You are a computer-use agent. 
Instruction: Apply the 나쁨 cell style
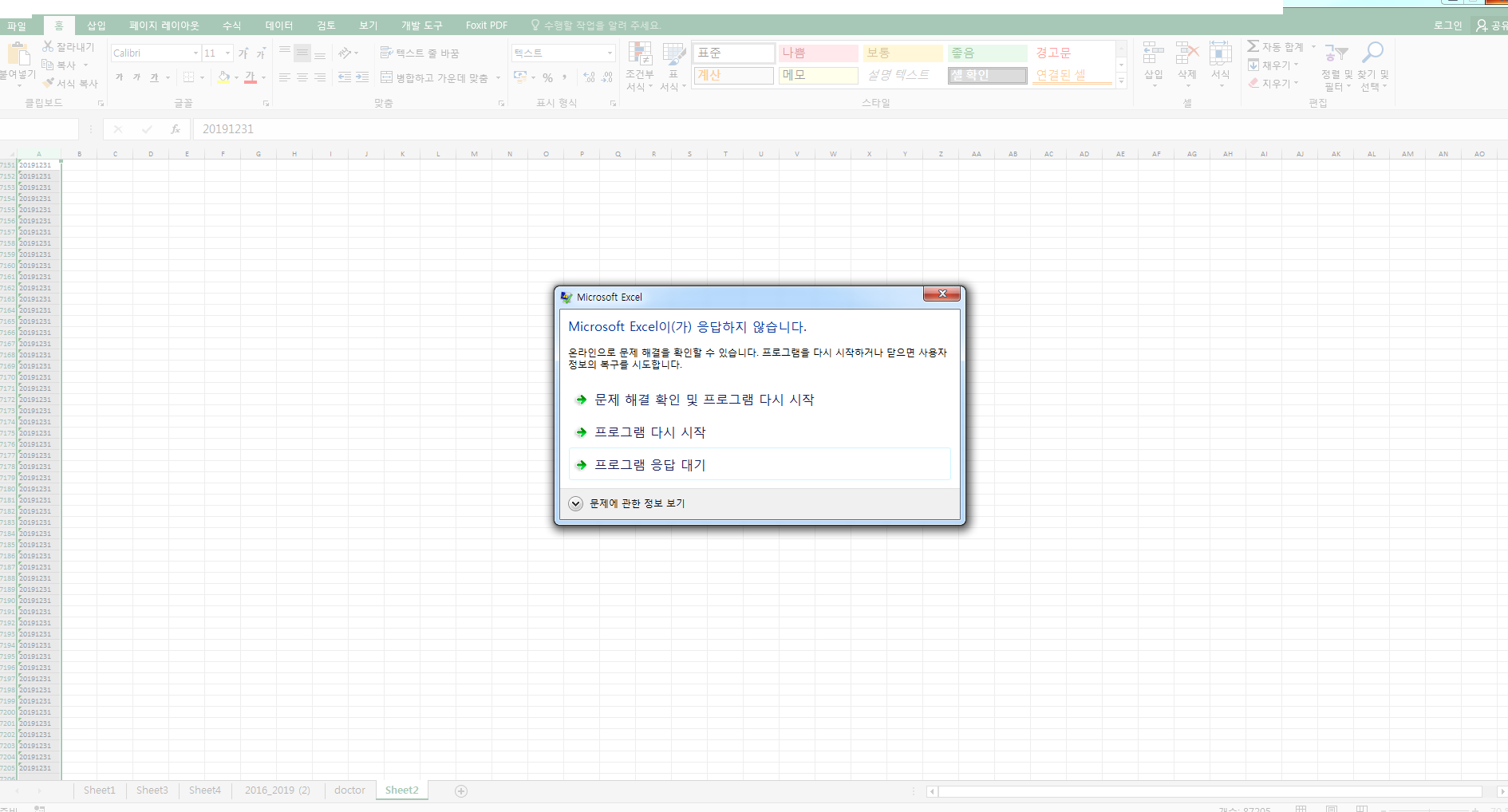(x=819, y=53)
